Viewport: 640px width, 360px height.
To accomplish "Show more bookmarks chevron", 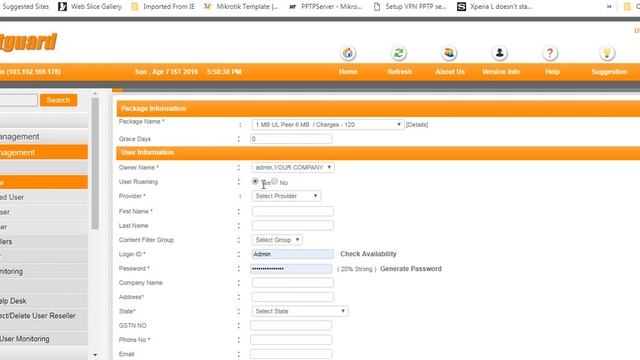I will pyautogui.click(x=609, y=7).
